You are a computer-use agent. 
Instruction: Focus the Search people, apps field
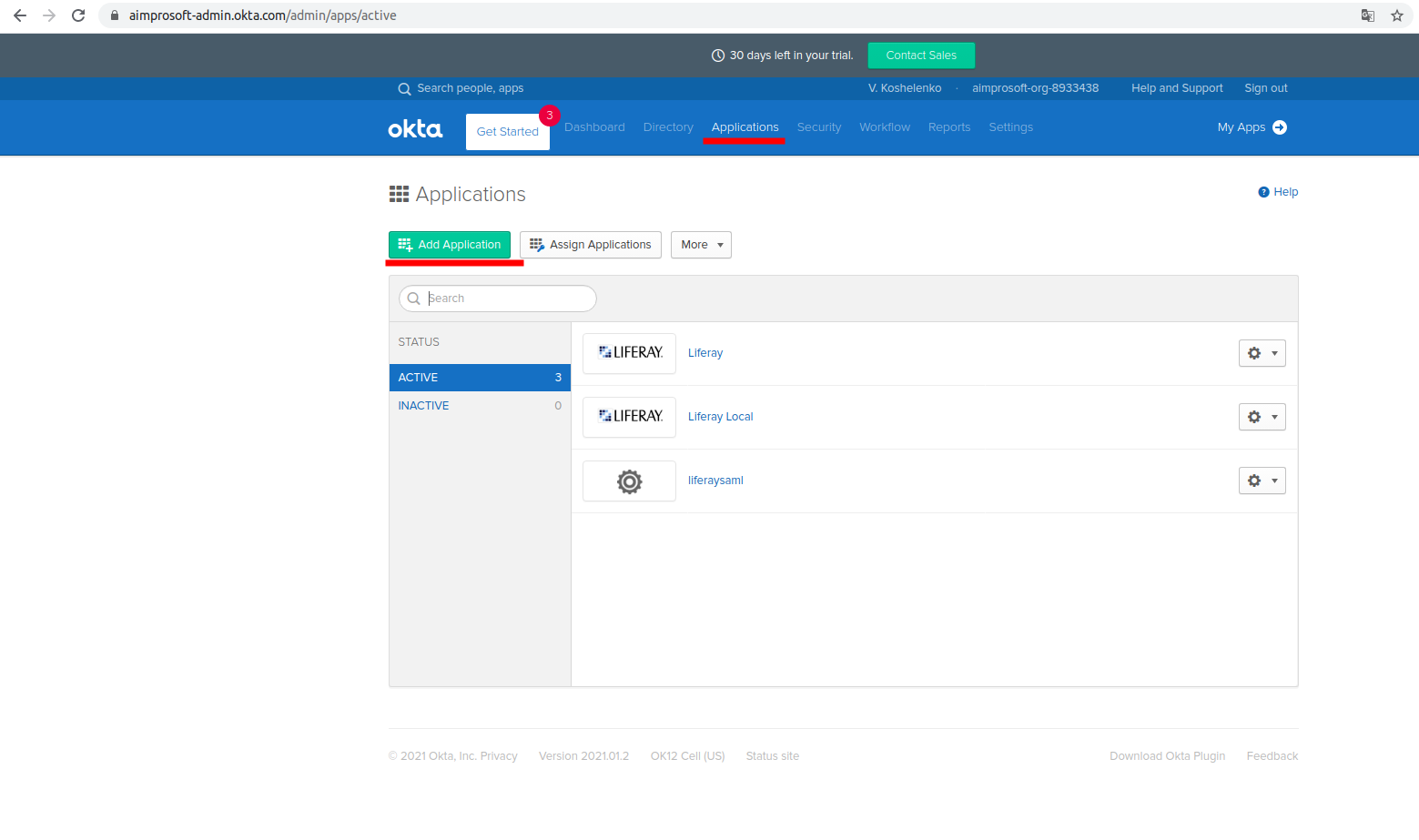click(470, 88)
